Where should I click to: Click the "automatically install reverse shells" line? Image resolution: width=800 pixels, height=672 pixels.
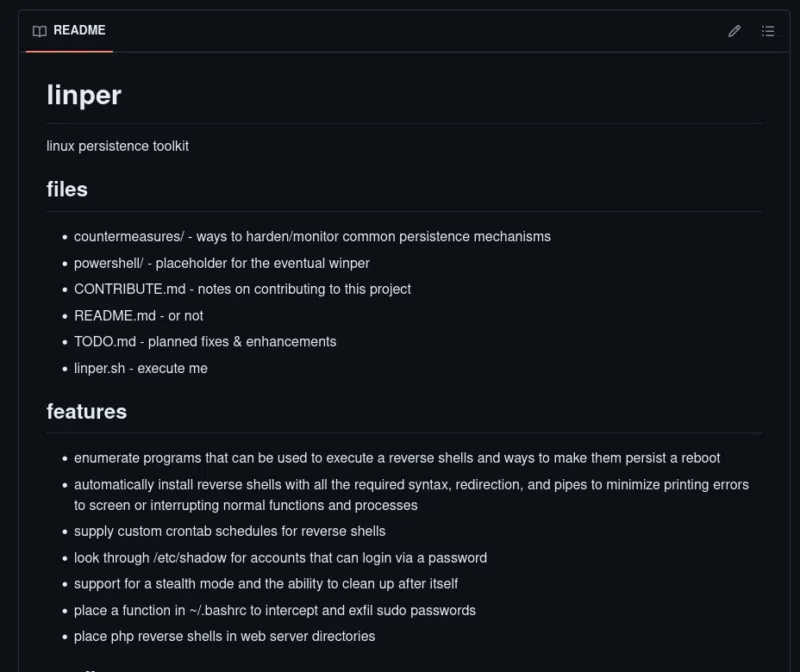click(x=411, y=485)
